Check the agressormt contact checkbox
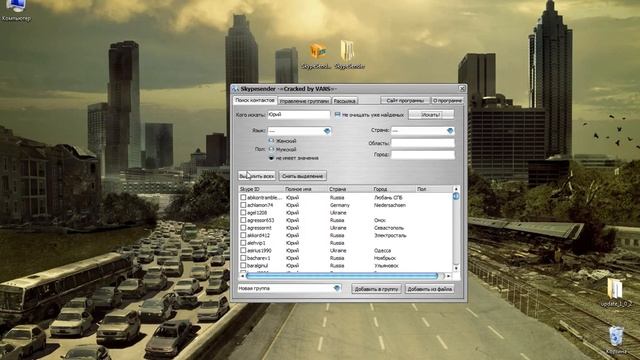 pos(243,228)
